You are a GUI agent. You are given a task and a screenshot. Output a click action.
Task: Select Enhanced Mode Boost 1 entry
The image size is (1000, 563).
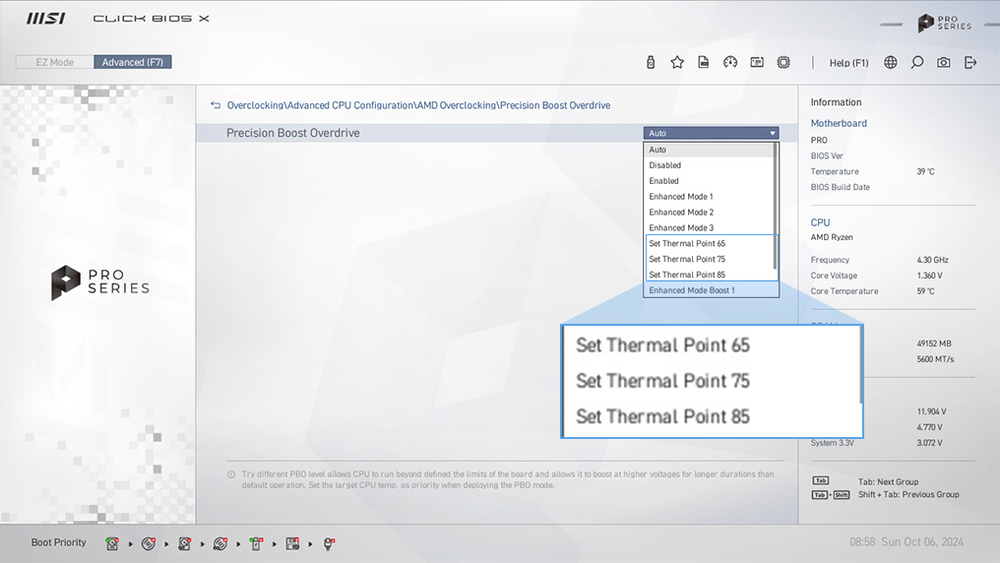[x=691, y=290]
